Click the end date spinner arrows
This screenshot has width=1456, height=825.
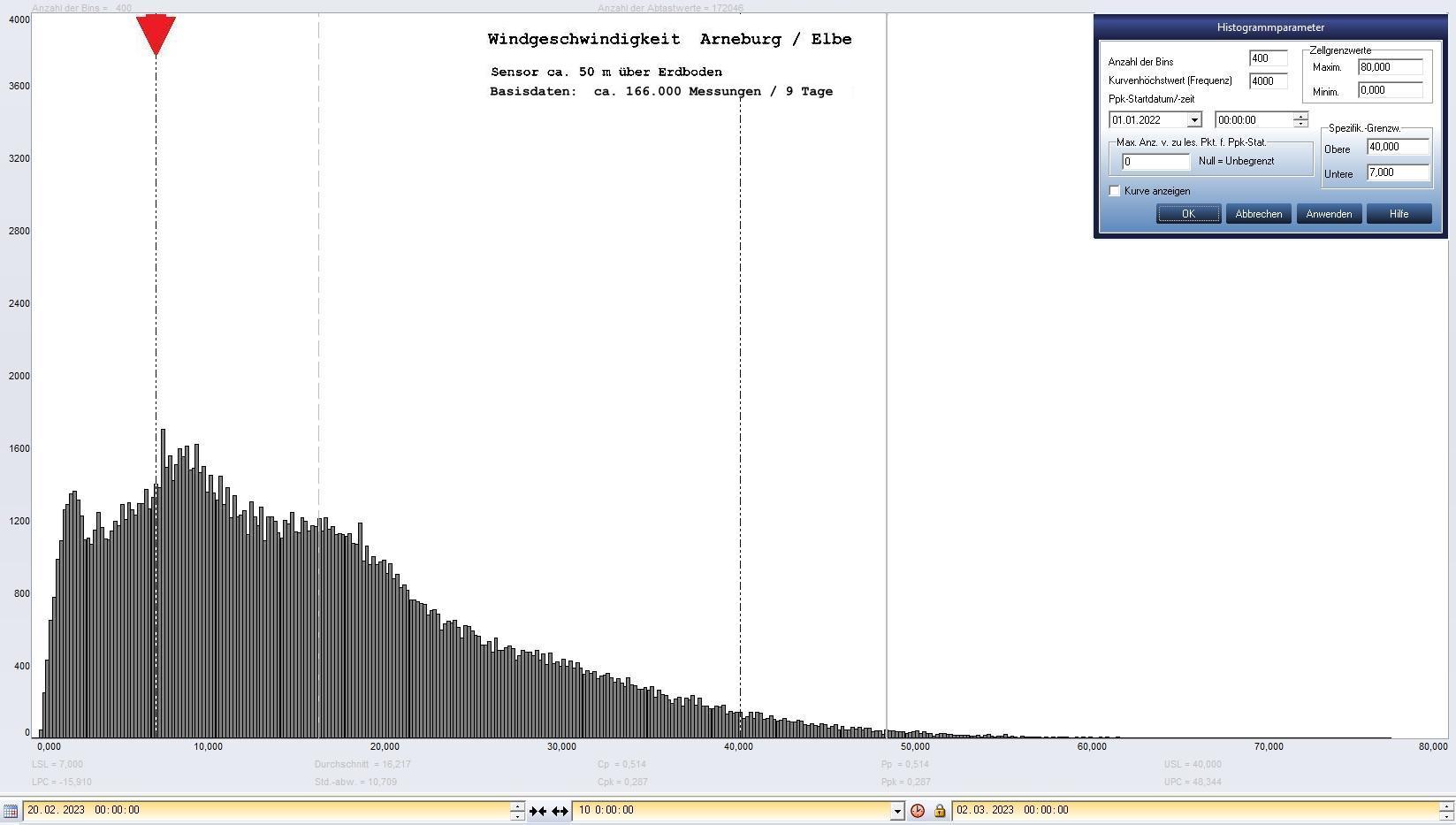tap(1446, 811)
